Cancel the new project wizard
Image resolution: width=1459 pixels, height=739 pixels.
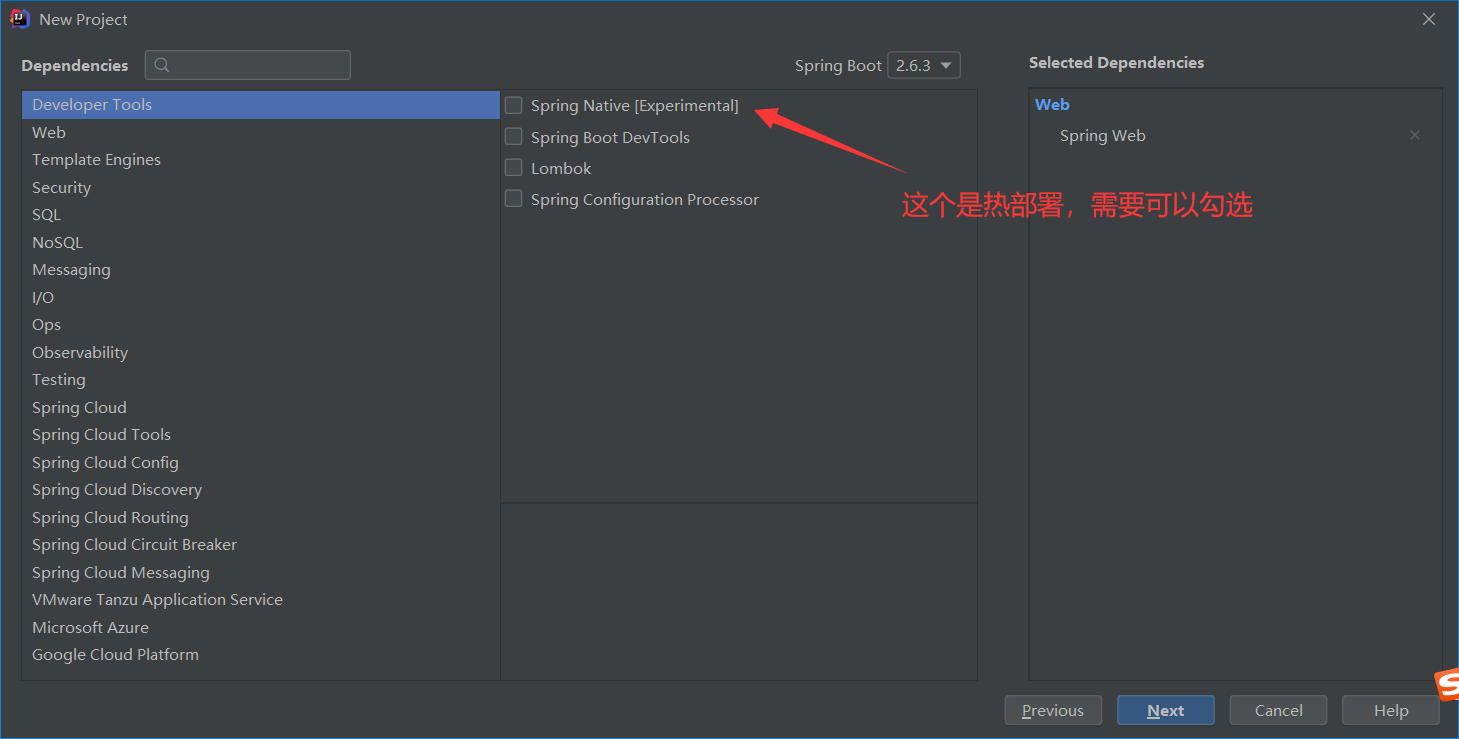click(x=1278, y=710)
